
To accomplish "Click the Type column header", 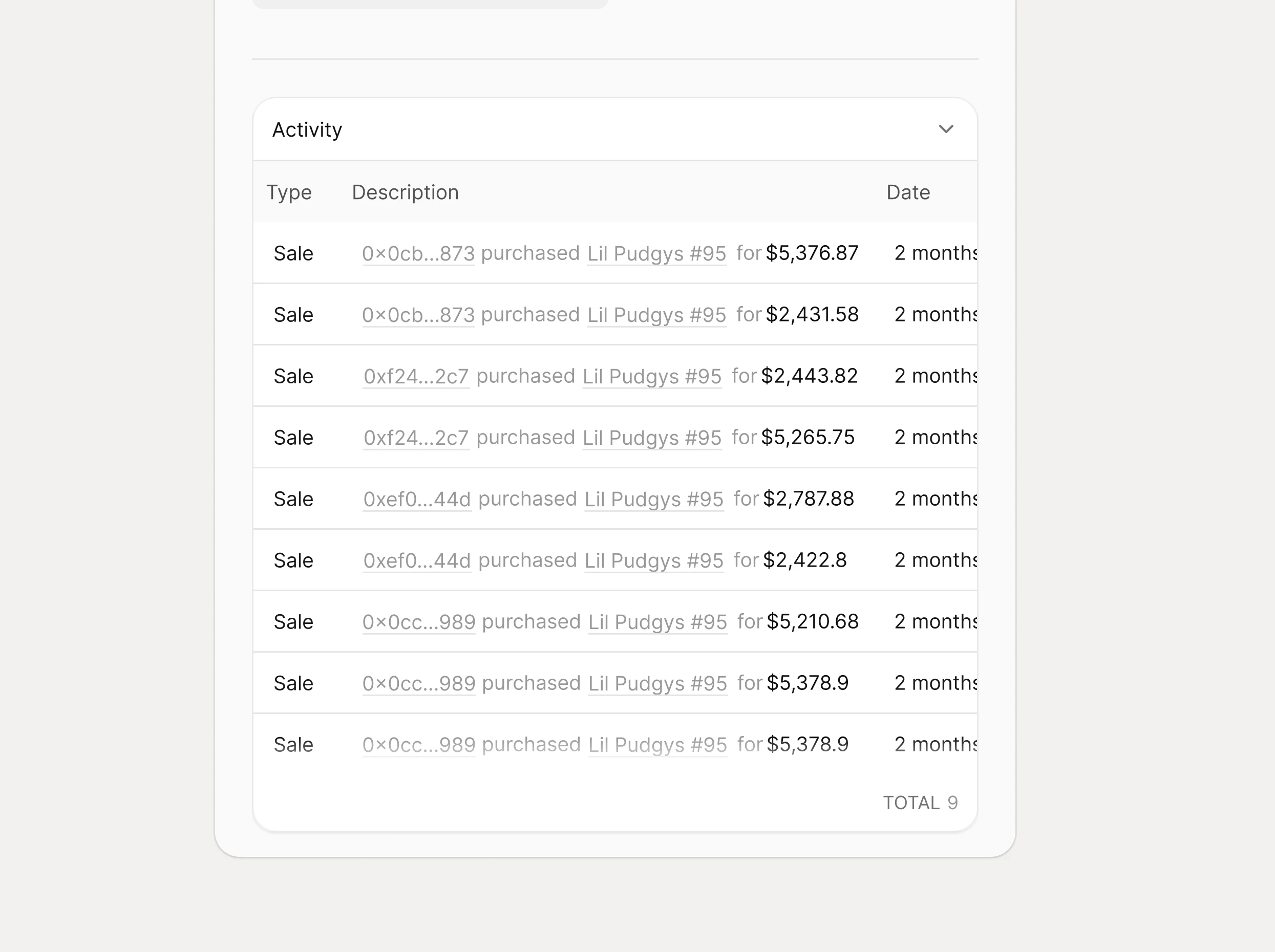I will point(289,192).
